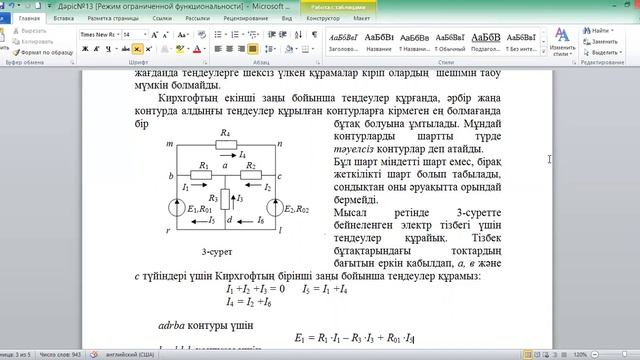The height and width of the screenshot is (360, 640).
Task: Click the spell check status icon
Action: (x=93, y=355)
